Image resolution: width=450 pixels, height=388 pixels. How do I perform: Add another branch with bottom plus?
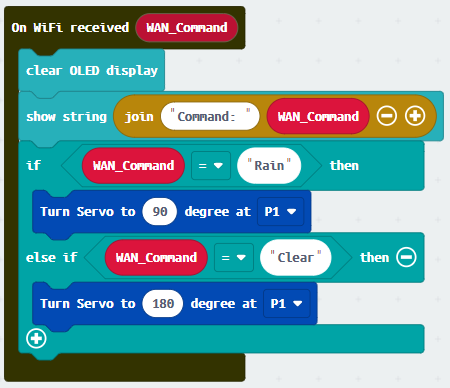36,338
